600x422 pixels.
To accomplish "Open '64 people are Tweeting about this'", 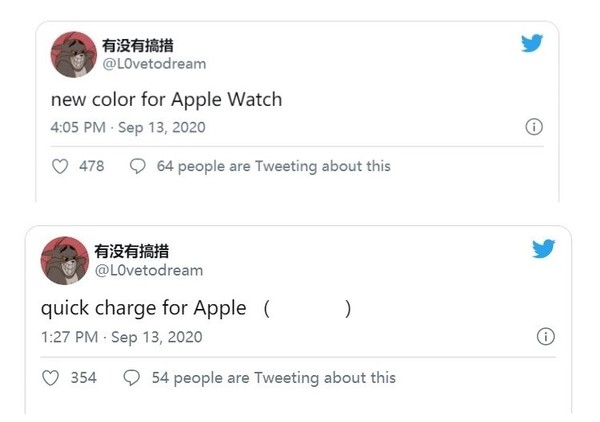I will pos(273,166).
